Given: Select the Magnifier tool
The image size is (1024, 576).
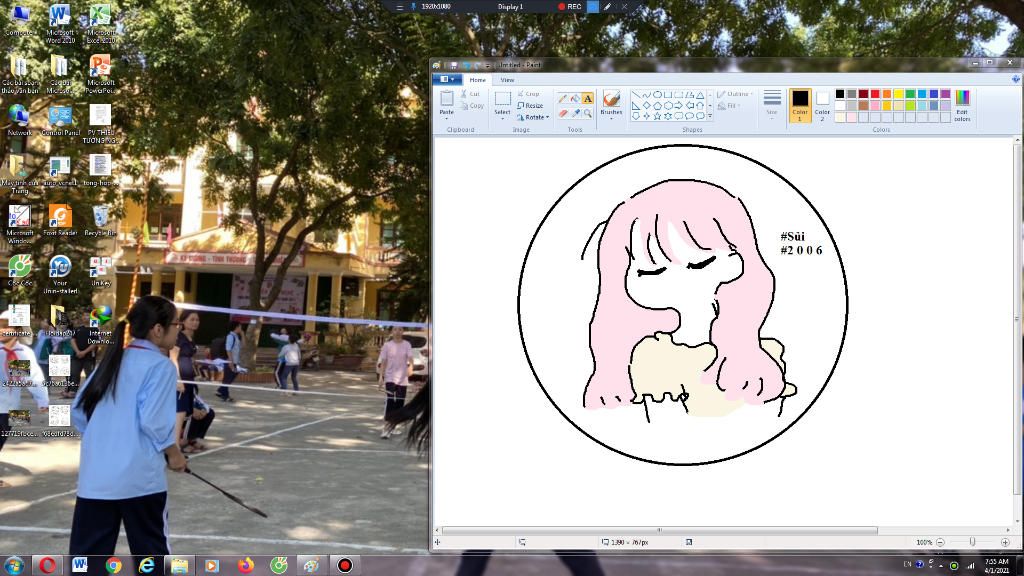Looking at the screenshot, I should coord(588,113).
